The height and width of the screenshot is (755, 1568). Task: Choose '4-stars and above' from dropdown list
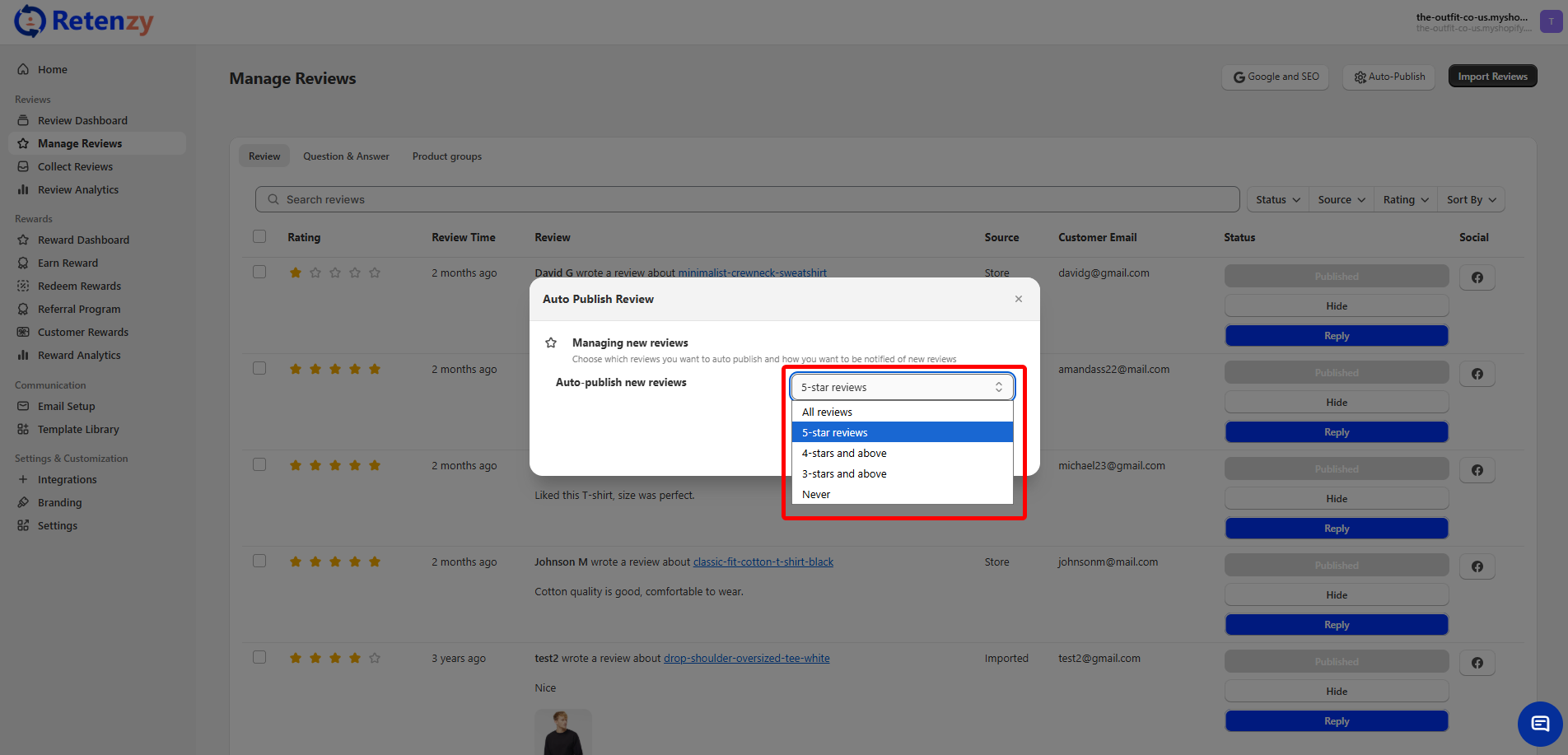[x=844, y=454]
